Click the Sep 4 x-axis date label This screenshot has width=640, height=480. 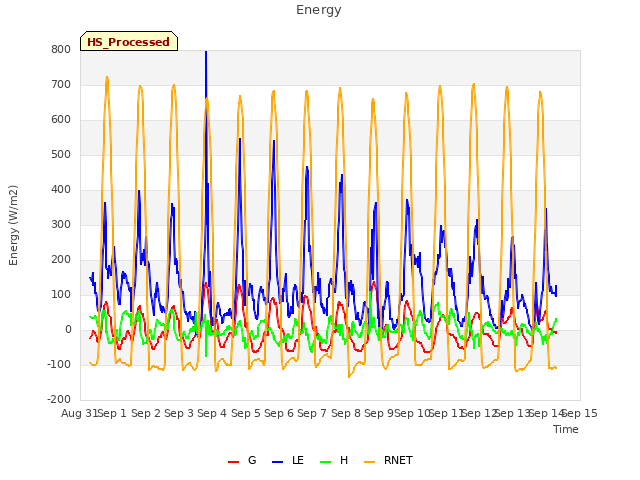(x=212, y=413)
